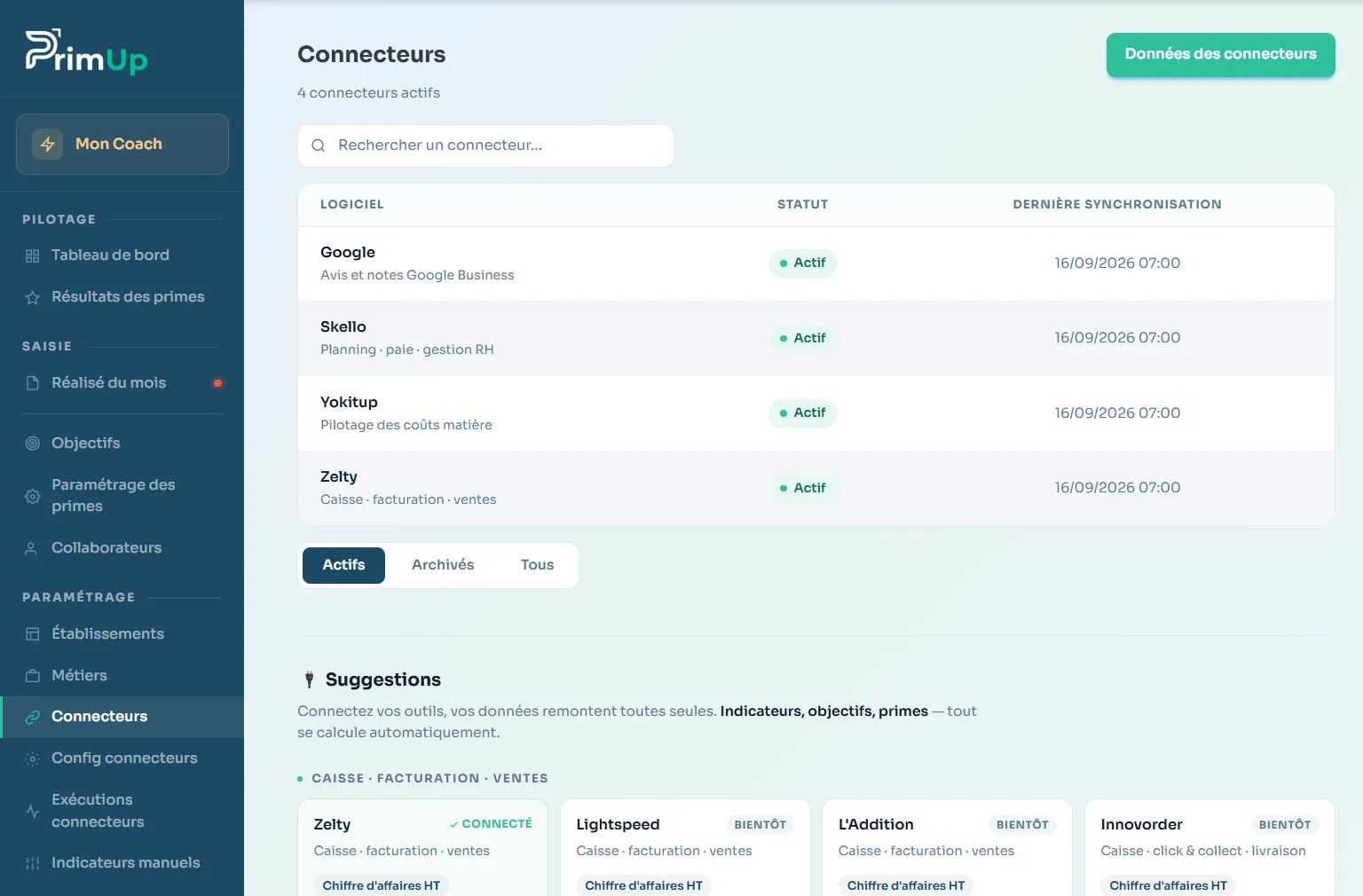
Task: Open Métiers page
Action: click(x=122, y=676)
